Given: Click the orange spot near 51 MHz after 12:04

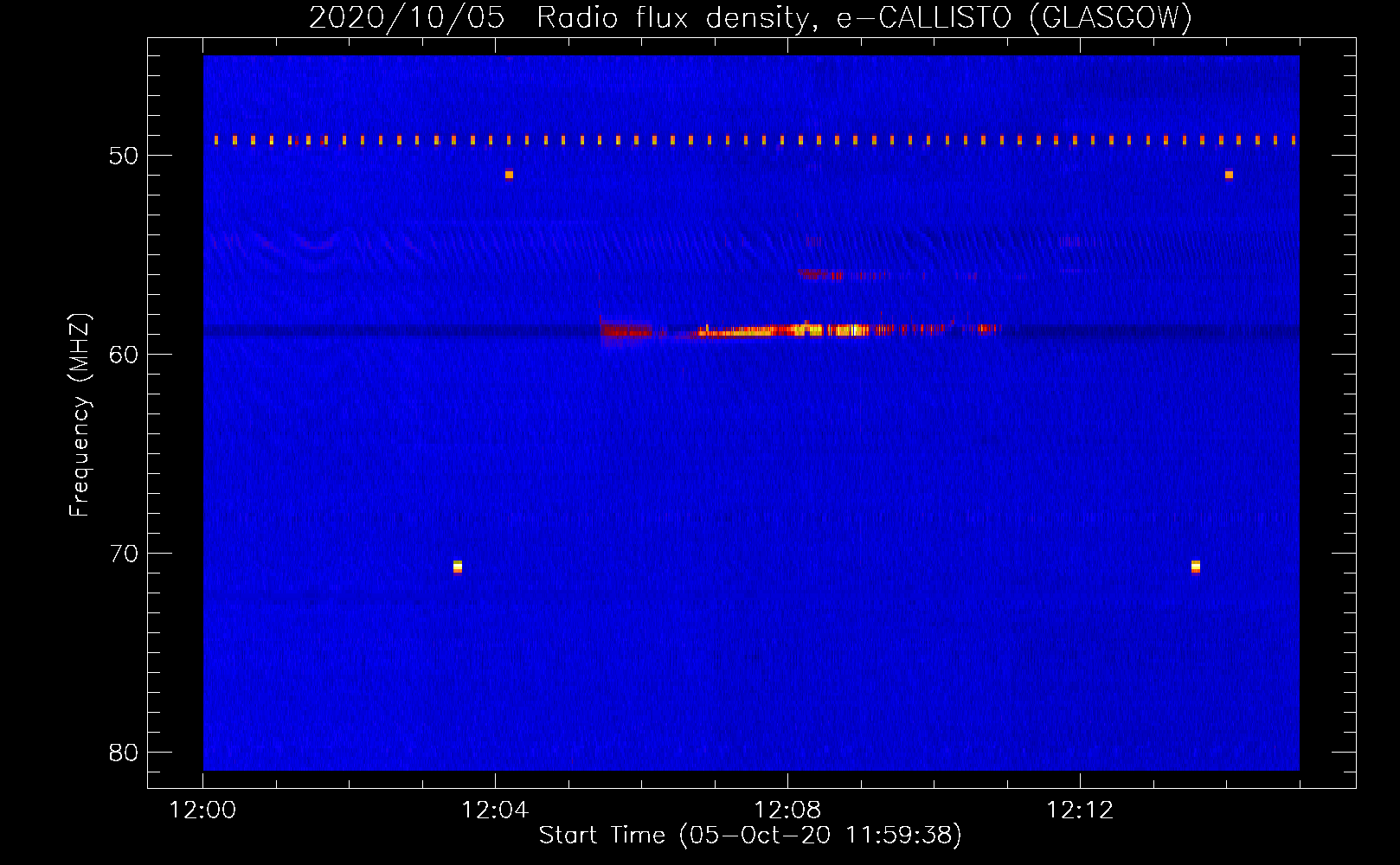Looking at the screenshot, I should pos(509,175).
